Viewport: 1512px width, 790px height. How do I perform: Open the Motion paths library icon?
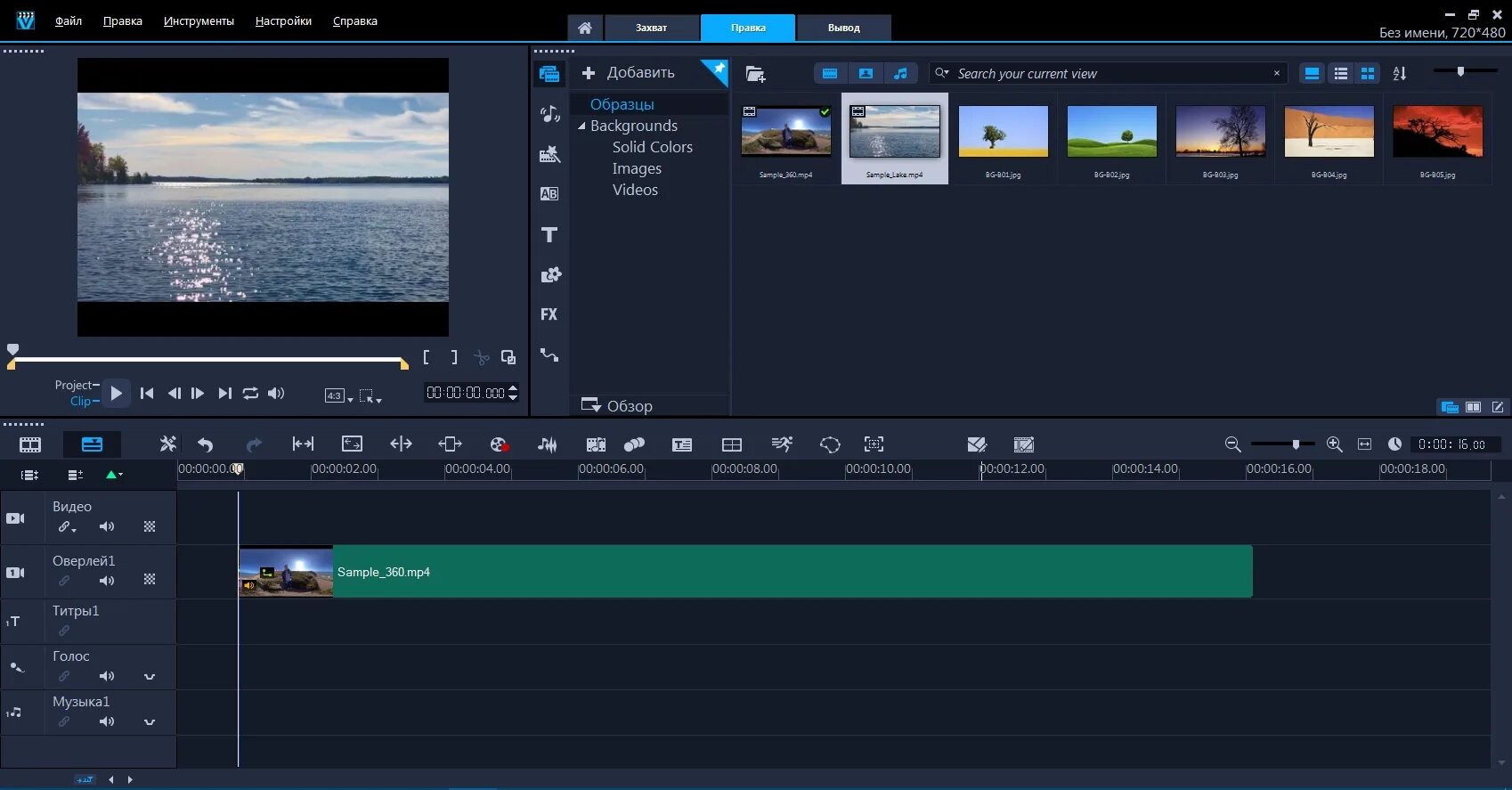click(549, 355)
